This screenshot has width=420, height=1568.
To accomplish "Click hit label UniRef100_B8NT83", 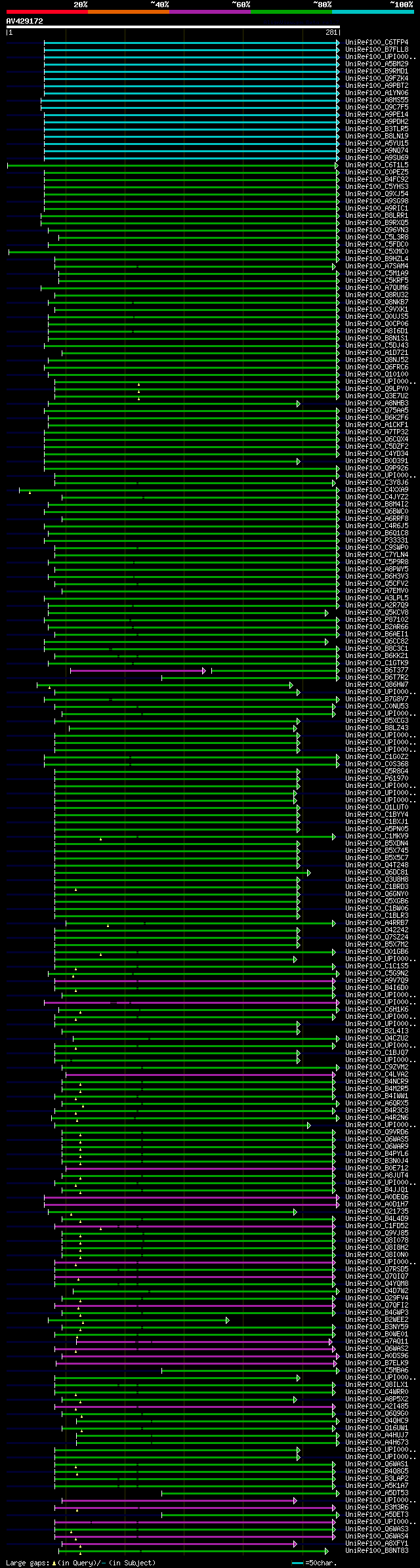I will coord(377,1551).
